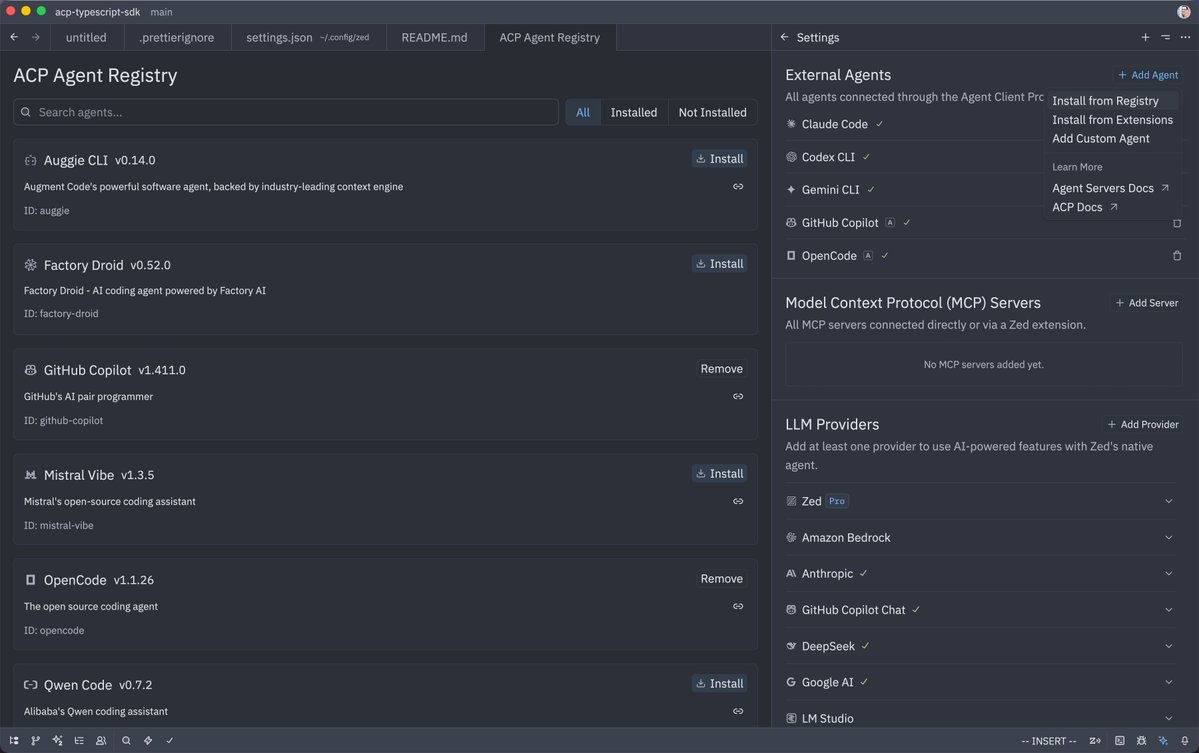
Task: Click the copy link icon next to Auggie CLI
Action: [x=737, y=186]
